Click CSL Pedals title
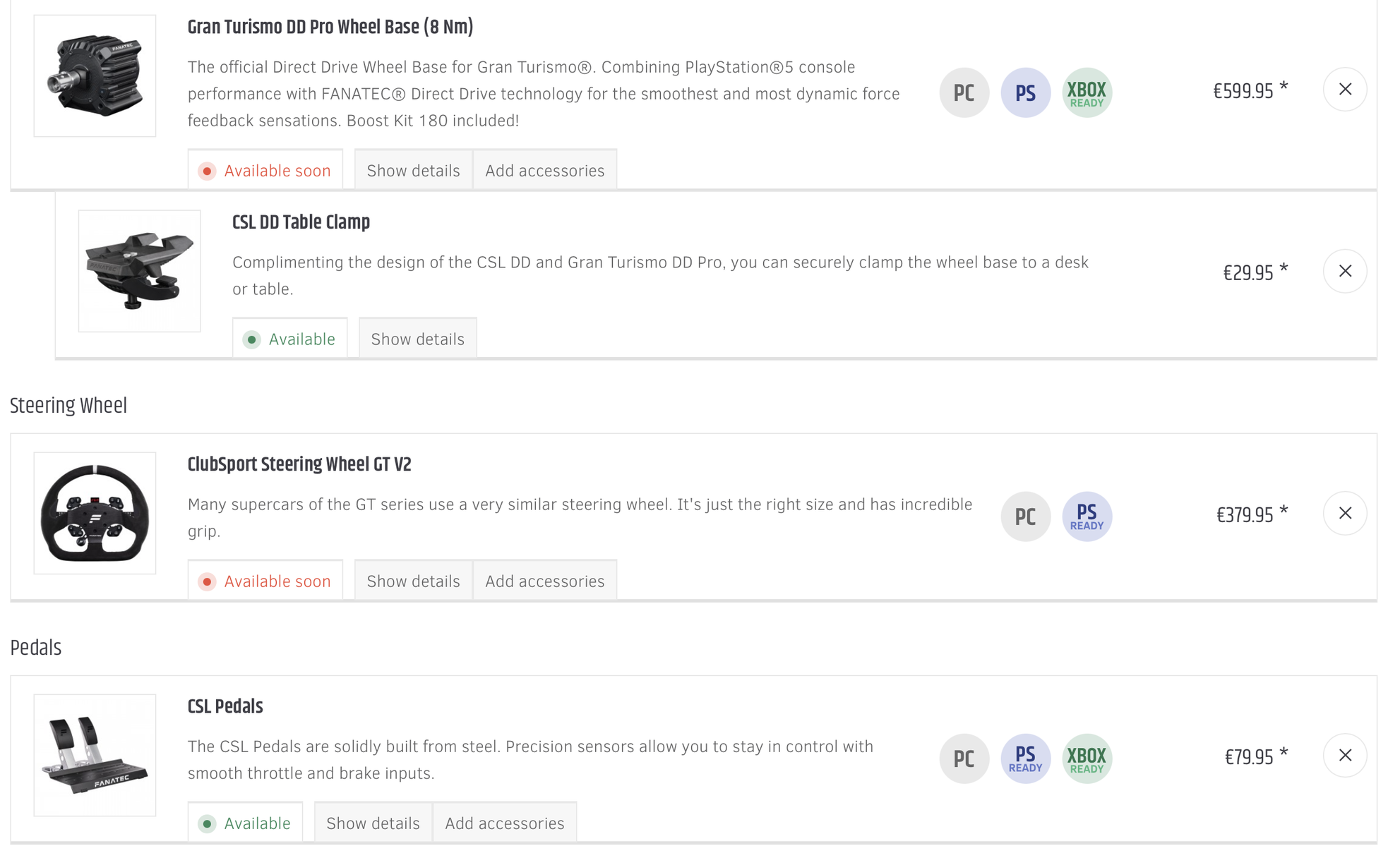This screenshot has width=1400, height=858. 225,706
